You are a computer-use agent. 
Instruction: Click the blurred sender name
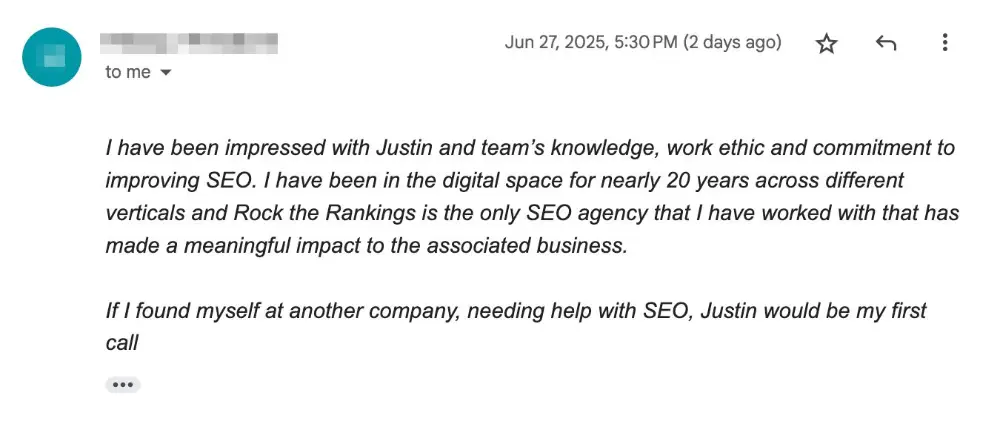[x=190, y=43]
